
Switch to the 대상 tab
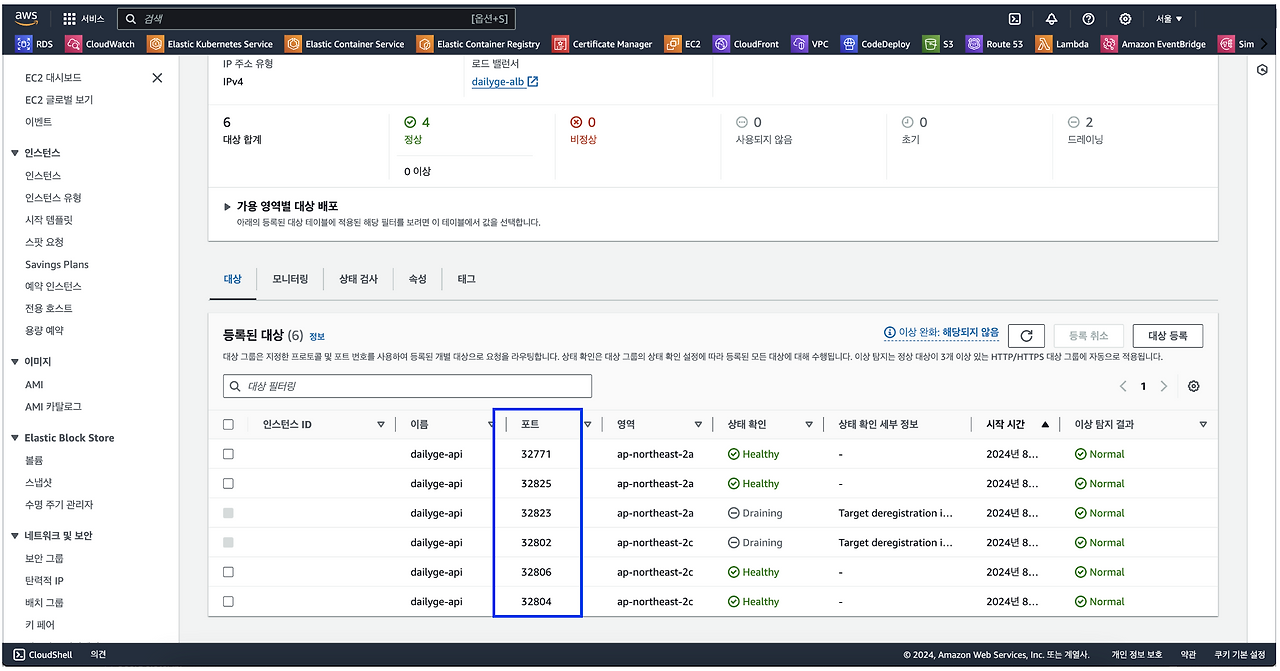tap(232, 279)
